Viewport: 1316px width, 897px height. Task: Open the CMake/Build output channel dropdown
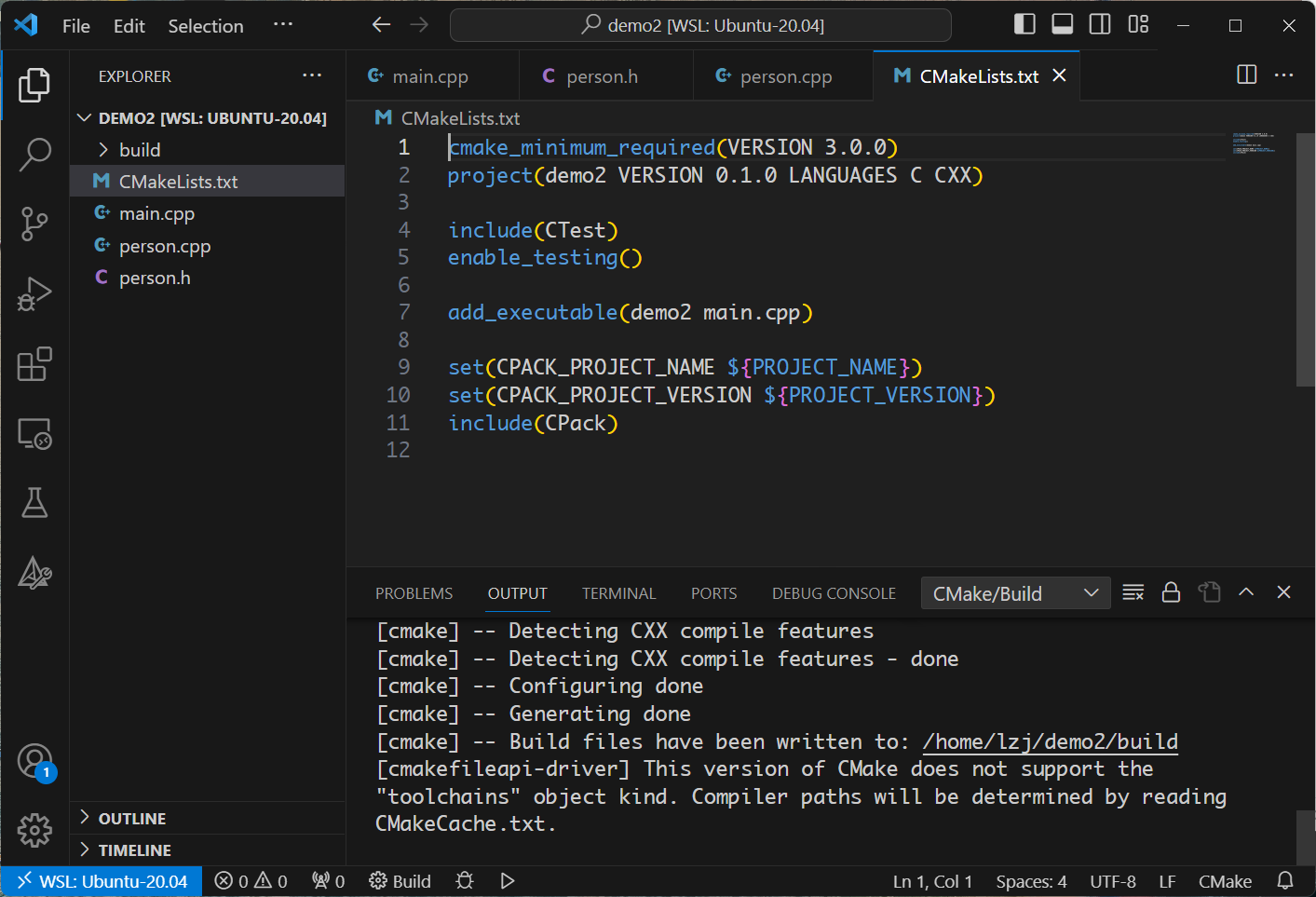pos(1014,592)
